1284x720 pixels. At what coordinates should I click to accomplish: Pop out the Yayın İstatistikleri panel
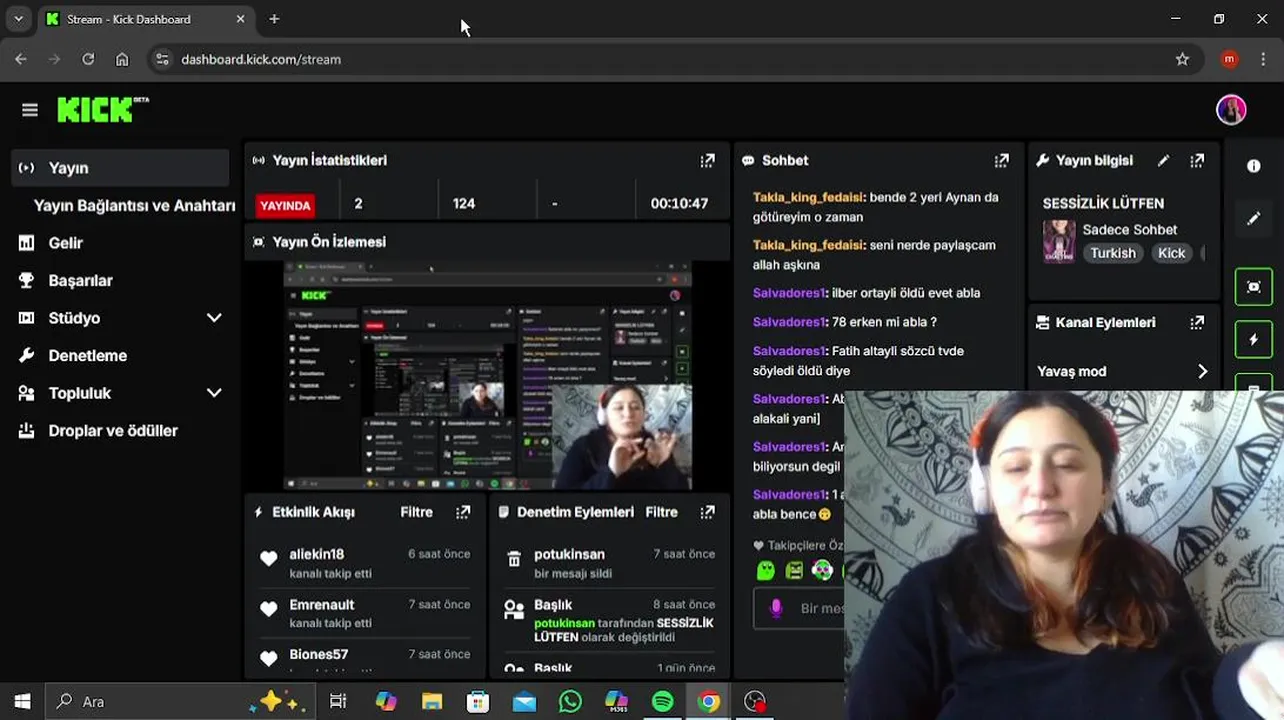707,160
